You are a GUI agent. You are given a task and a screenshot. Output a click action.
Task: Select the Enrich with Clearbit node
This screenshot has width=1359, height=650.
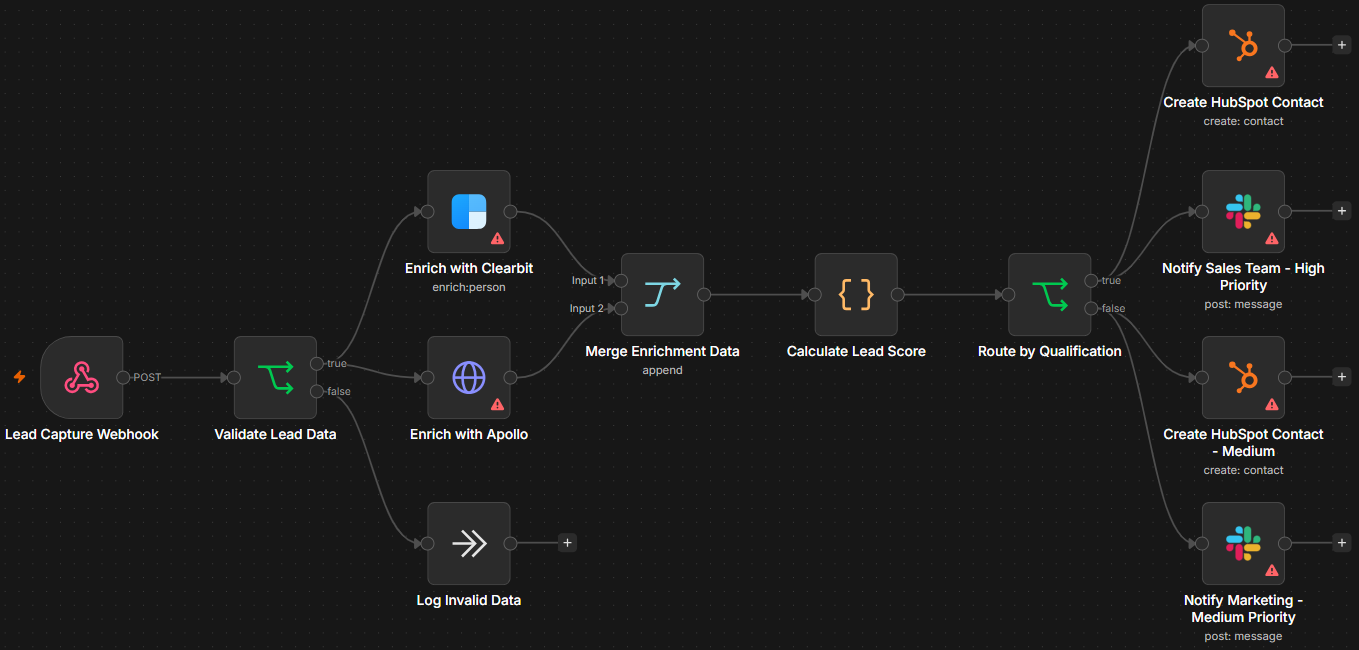tap(469, 212)
